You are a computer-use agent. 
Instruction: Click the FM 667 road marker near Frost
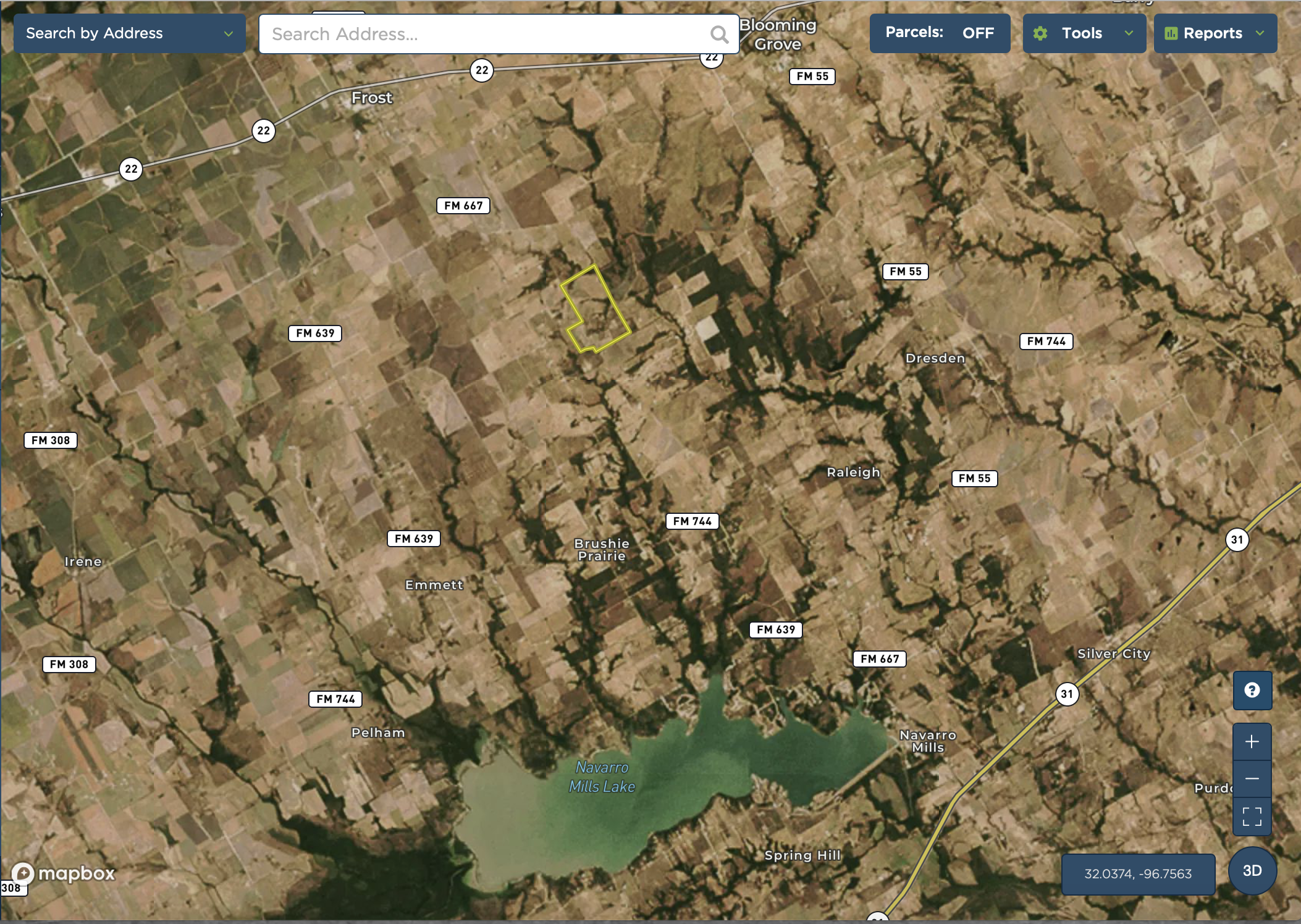pyautogui.click(x=463, y=206)
